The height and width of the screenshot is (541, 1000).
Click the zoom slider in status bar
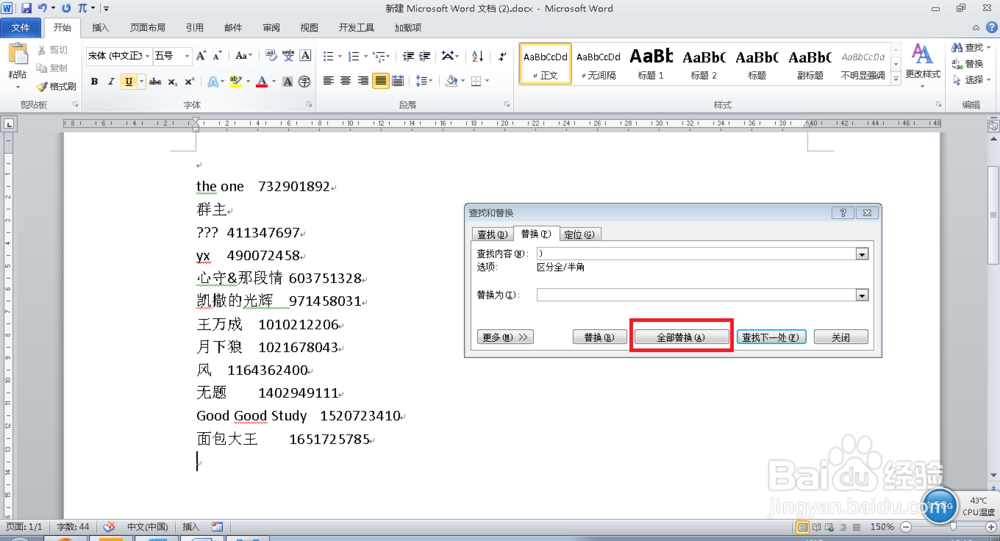pyautogui.click(x=953, y=527)
